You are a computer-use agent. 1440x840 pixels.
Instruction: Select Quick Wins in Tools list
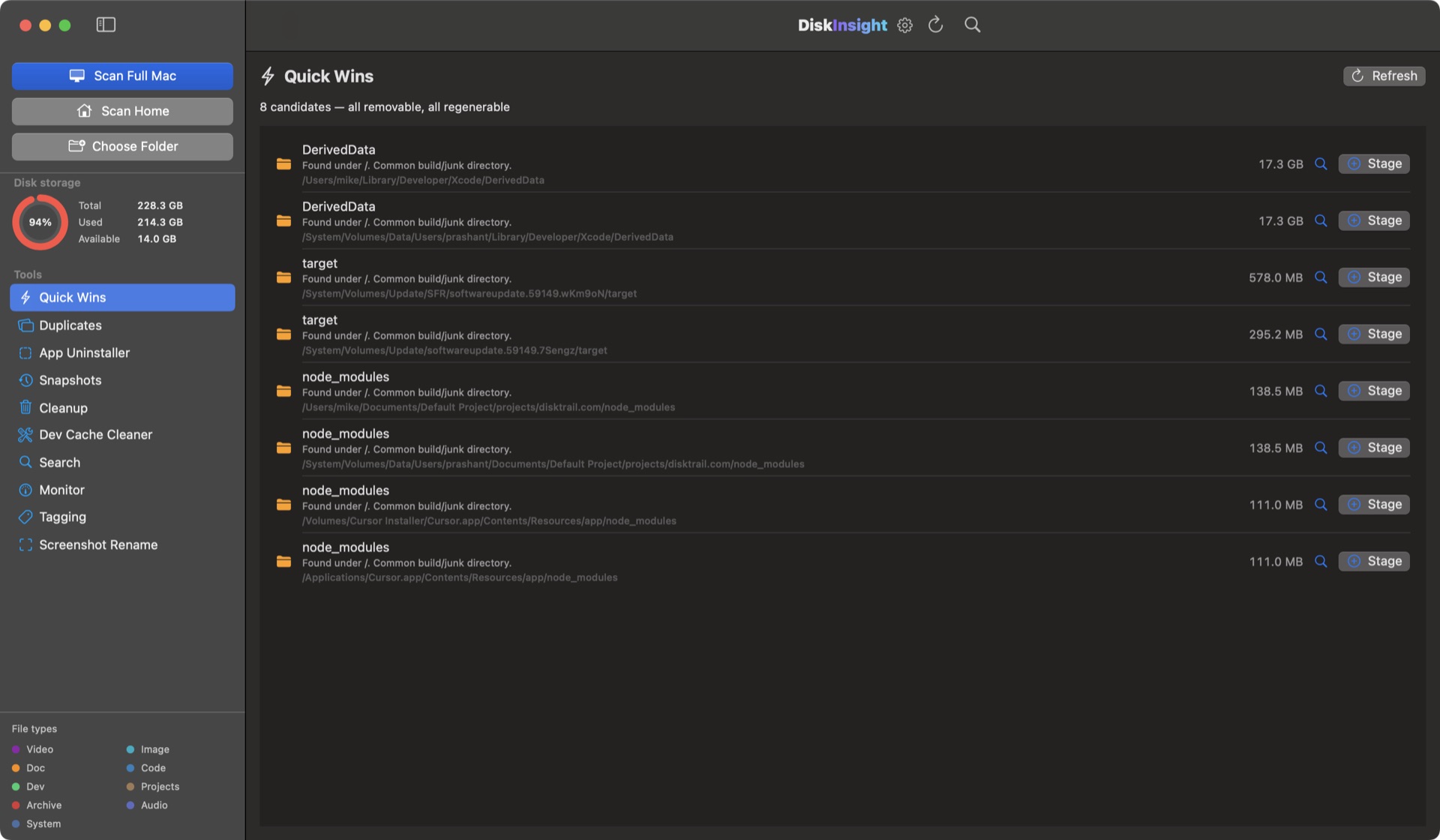(x=122, y=298)
